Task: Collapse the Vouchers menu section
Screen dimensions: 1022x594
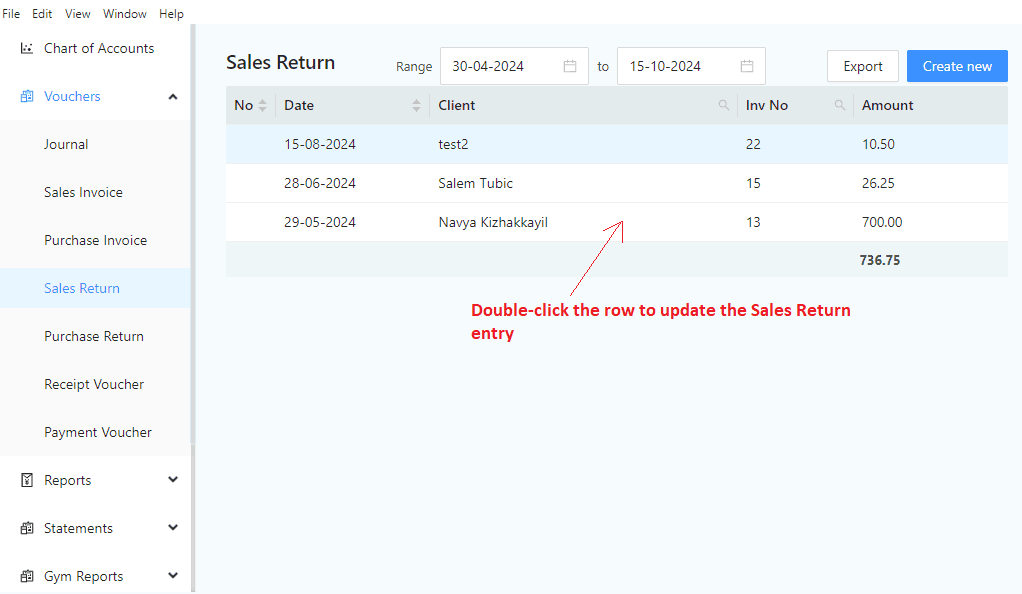Action: pos(173,97)
